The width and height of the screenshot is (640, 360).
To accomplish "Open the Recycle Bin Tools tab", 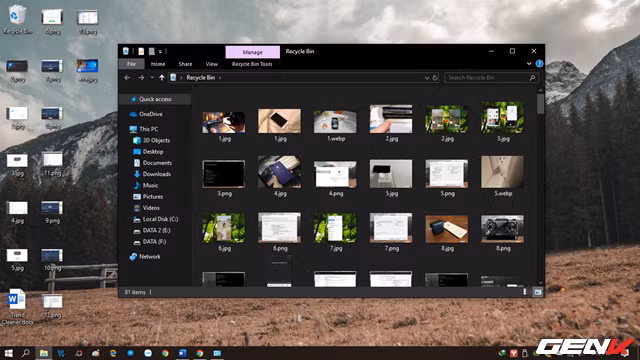I will [x=252, y=64].
